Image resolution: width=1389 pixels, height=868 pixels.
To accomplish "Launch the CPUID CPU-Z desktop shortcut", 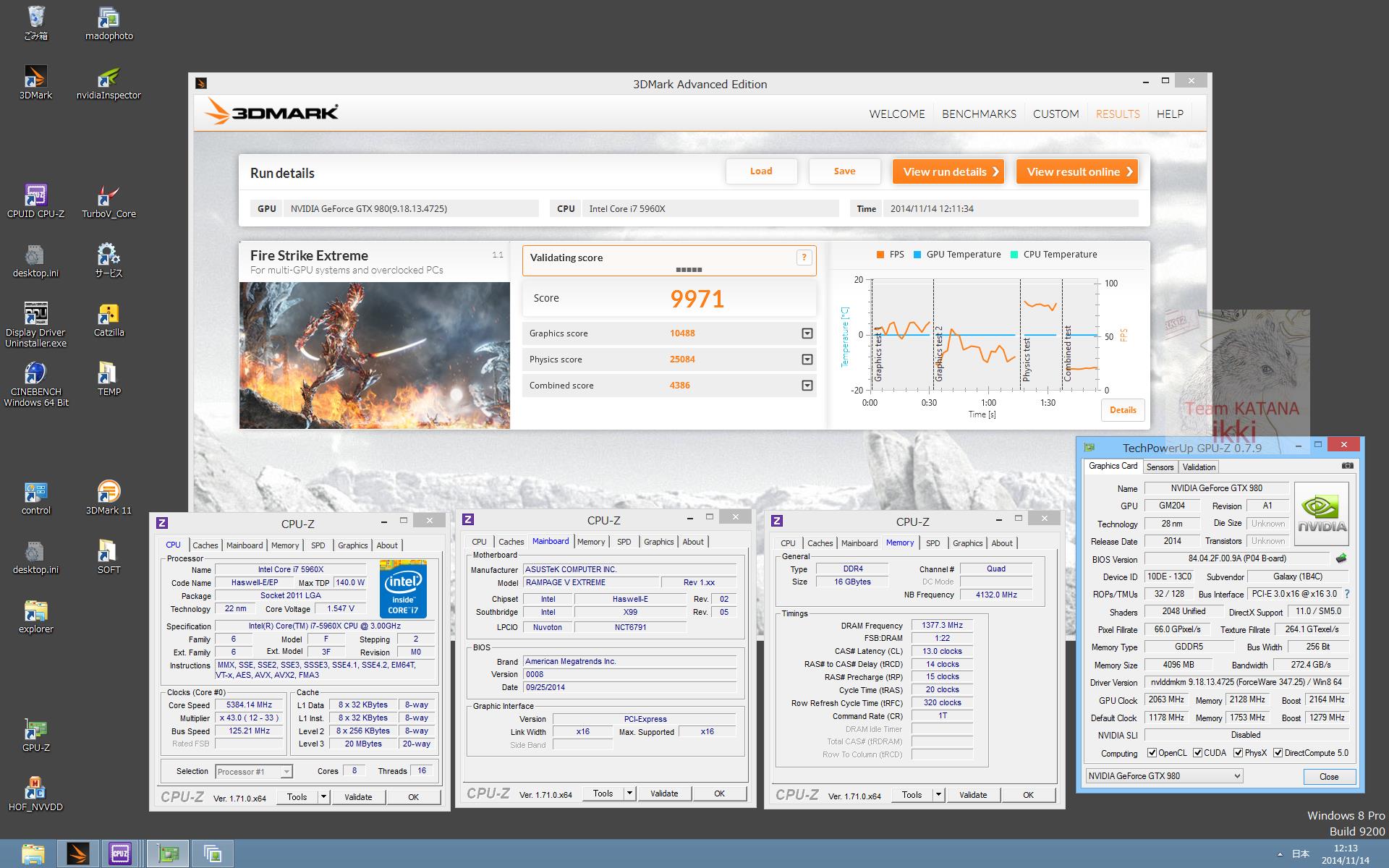I will click(x=35, y=201).
